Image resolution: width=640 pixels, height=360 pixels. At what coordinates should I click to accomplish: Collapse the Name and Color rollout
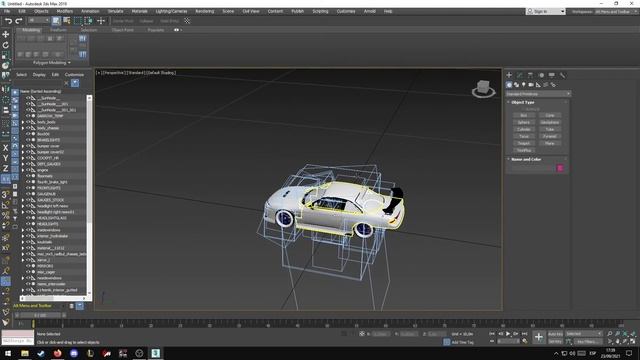pyautogui.click(x=526, y=159)
